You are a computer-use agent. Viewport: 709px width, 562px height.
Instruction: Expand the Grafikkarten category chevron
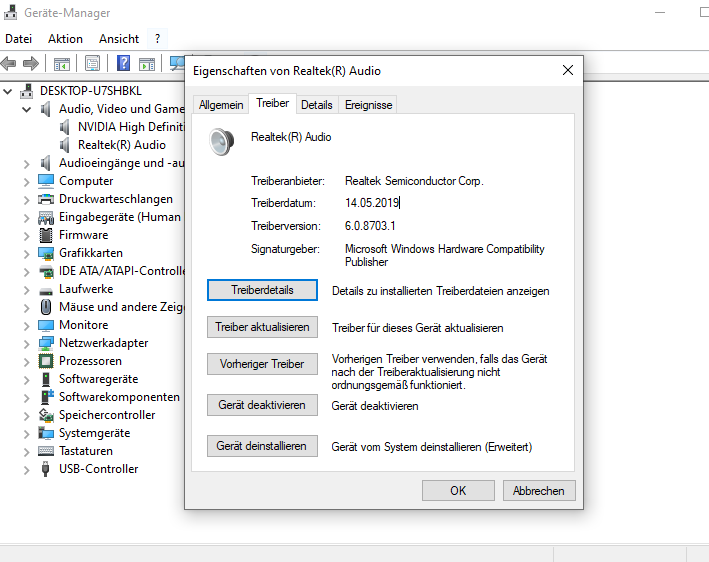pyautogui.click(x=27, y=254)
